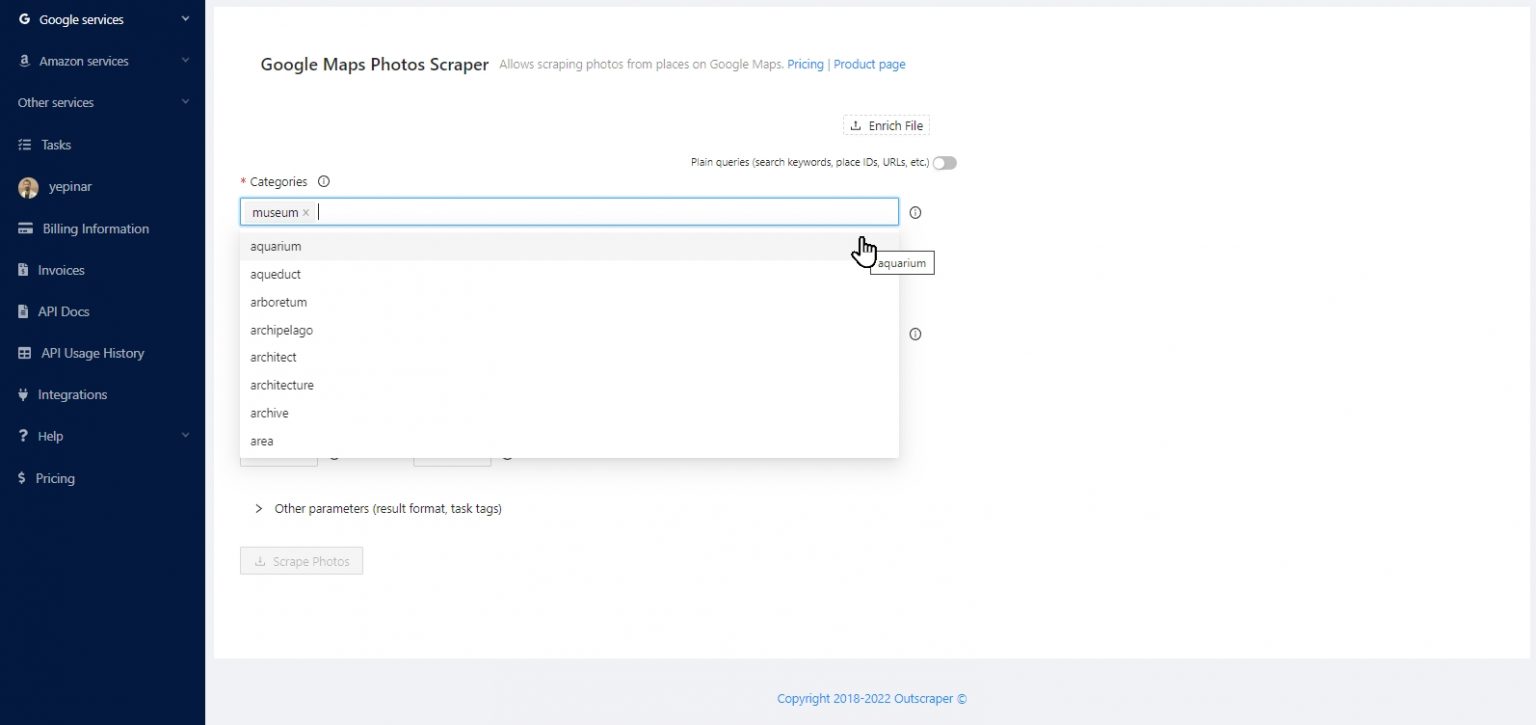The image size is (1536, 725).
Task: Click the Google services G icon
Action: (25, 18)
